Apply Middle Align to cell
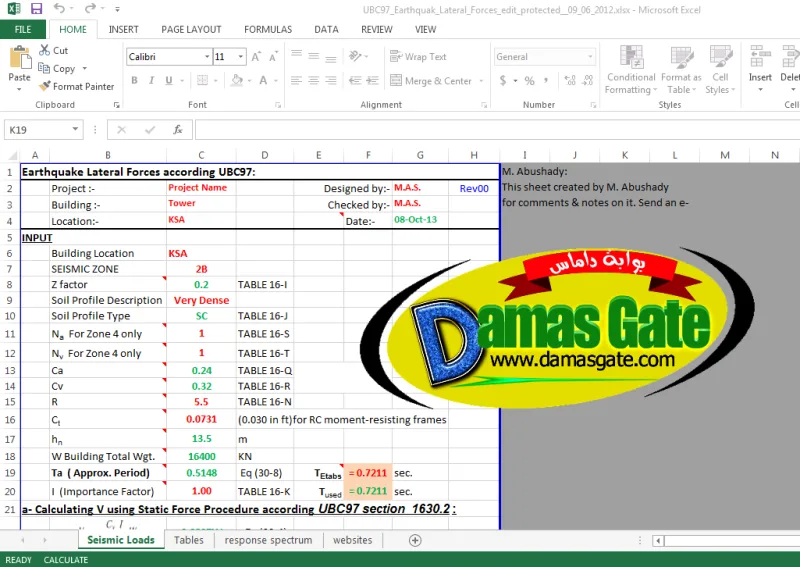800x567 pixels. [x=314, y=56]
